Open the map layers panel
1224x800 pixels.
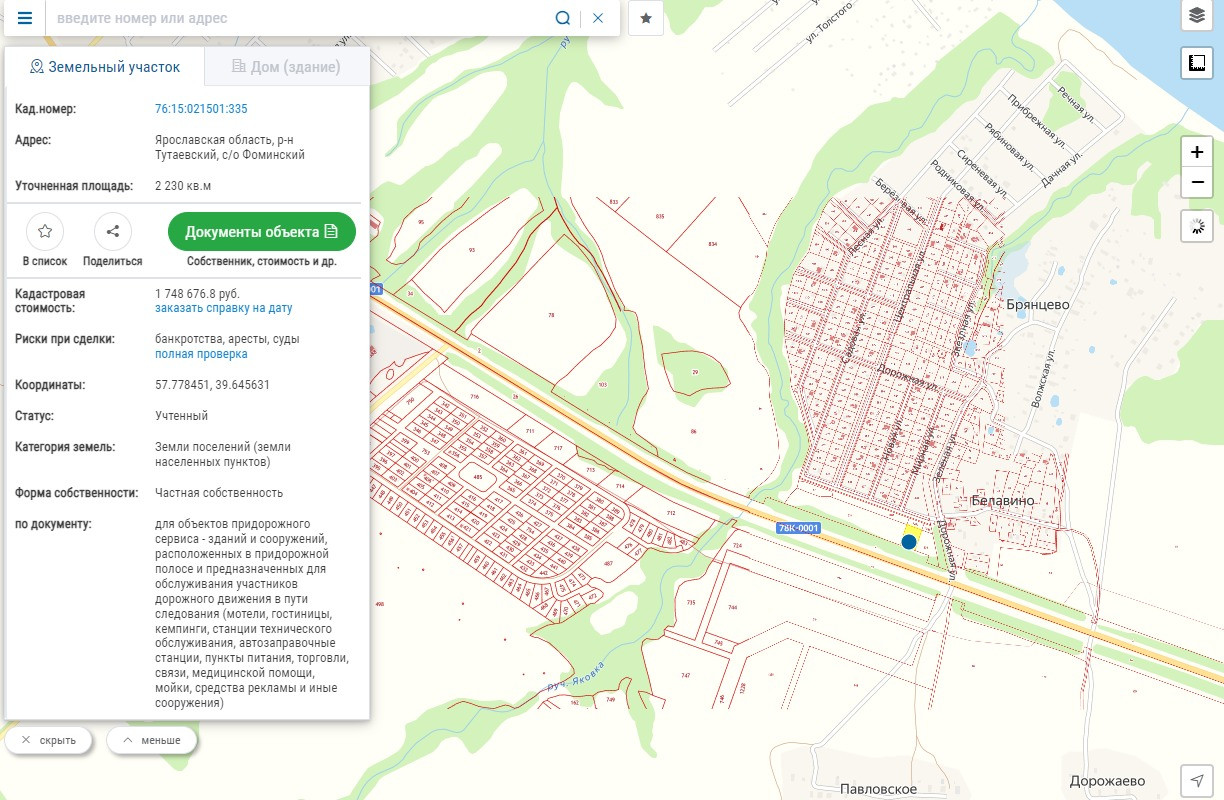(1196, 16)
